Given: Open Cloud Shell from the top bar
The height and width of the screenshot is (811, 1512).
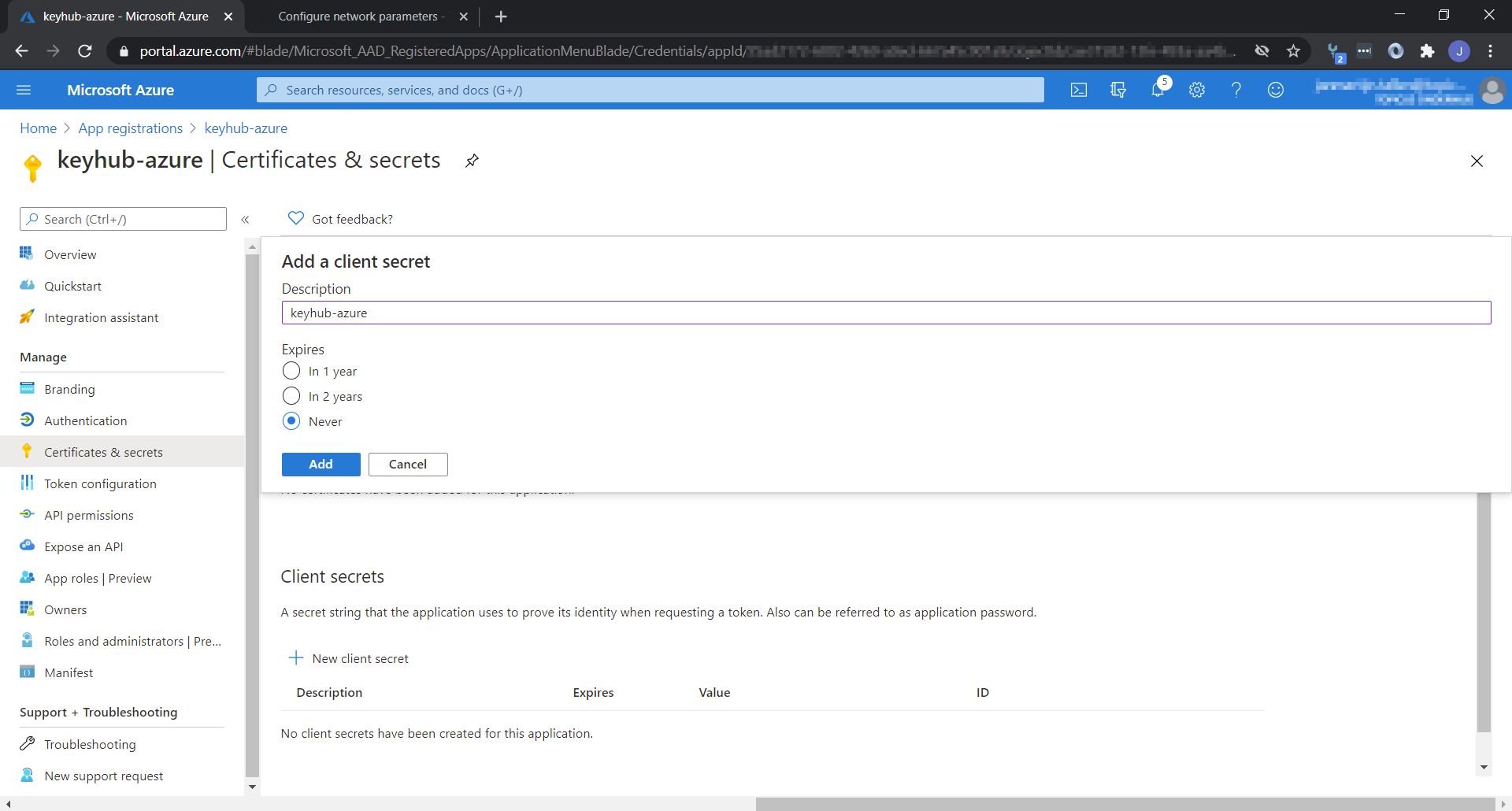Looking at the screenshot, I should 1079,90.
